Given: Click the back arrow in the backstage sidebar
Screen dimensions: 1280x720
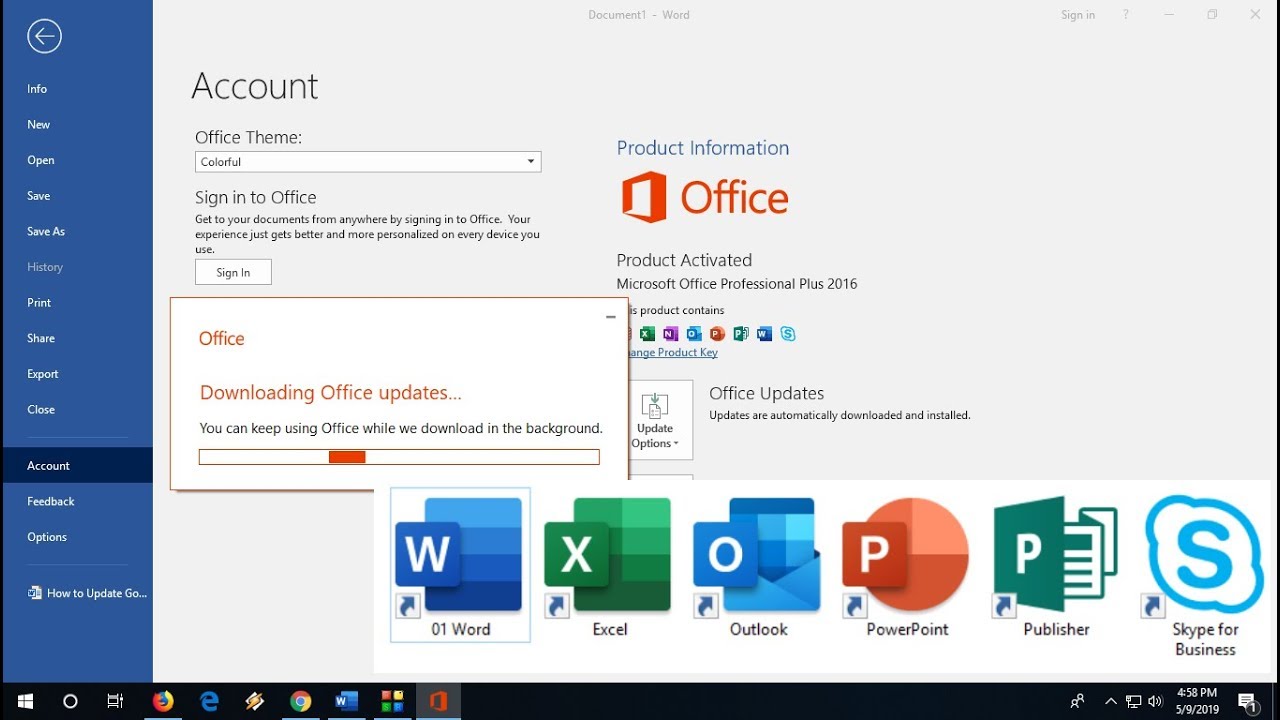Looking at the screenshot, I should tap(44, 37).
